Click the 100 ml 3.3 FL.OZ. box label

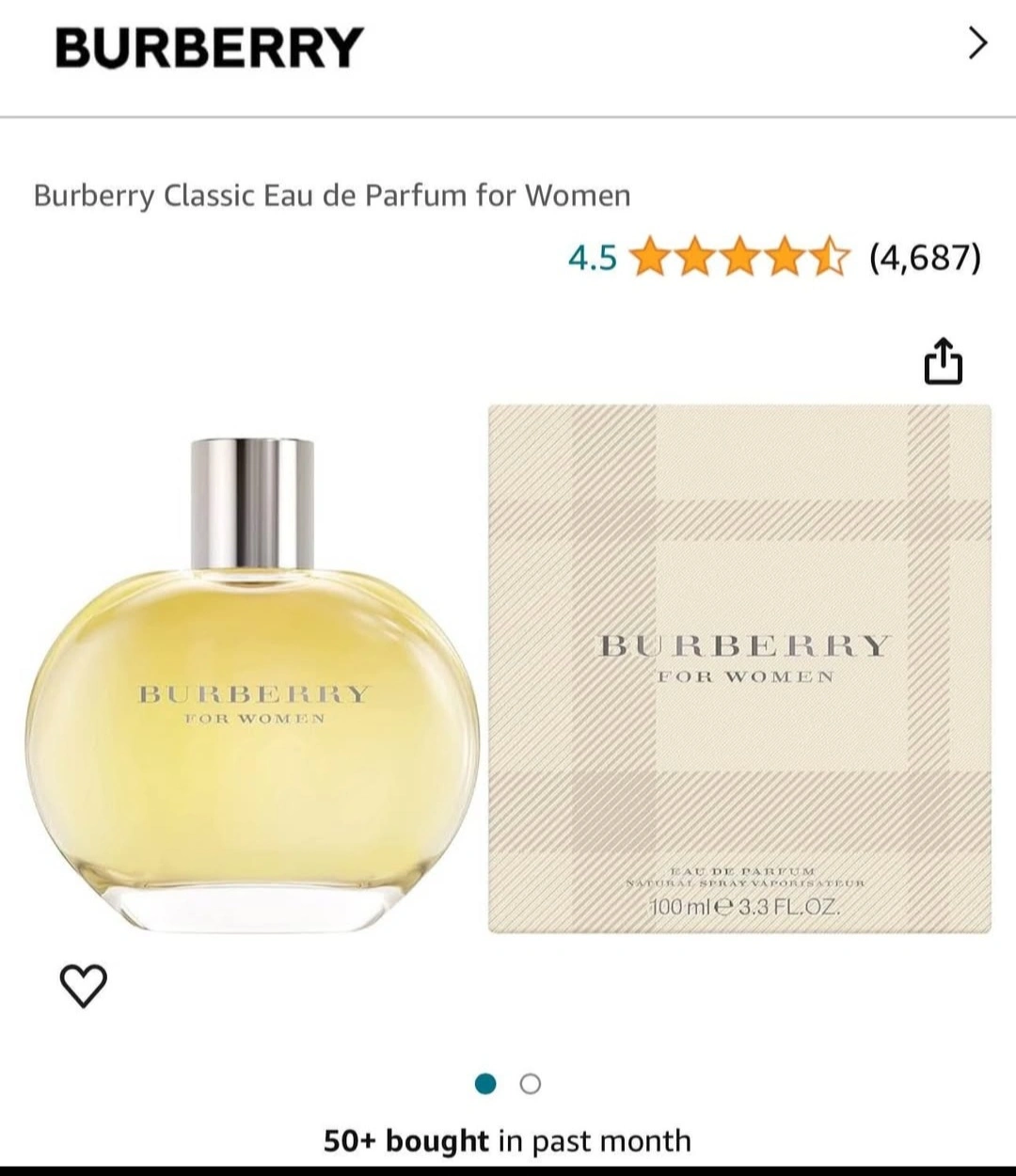click(x=745, y=908)
